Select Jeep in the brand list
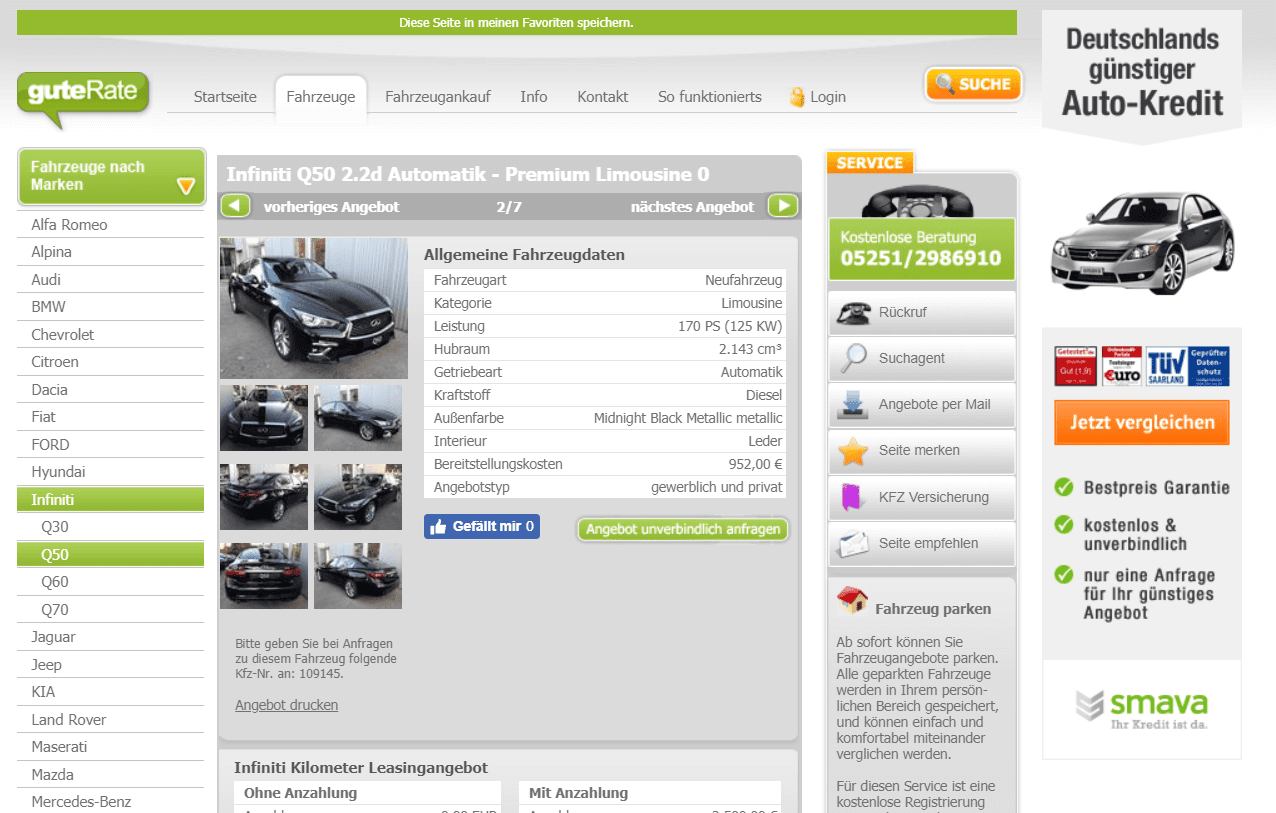This screenshot has height=813, width=1276. pyautogui.click(x=110, y=665)
